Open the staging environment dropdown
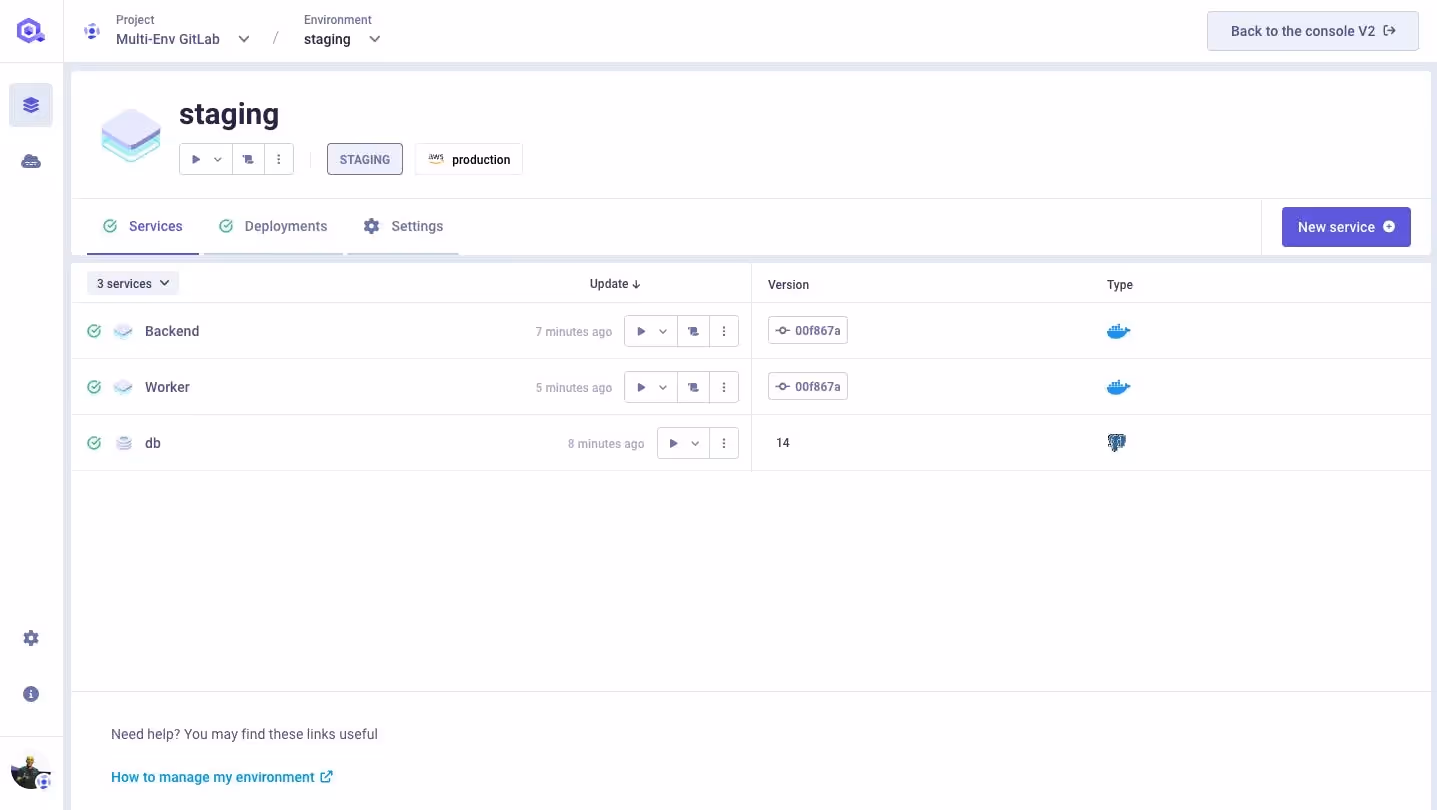1437x810 pixels. tap(374, 39)
